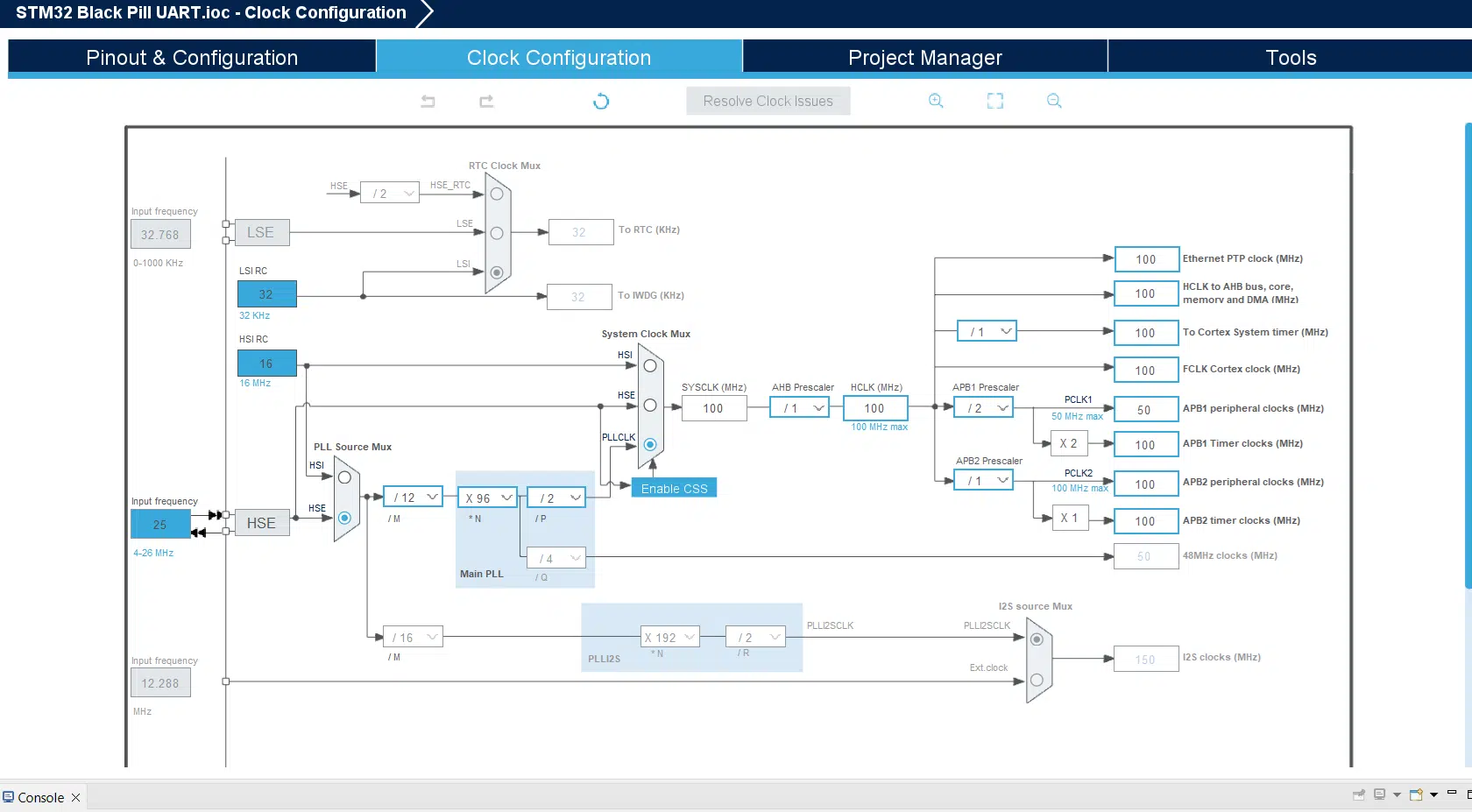This screenshot has width=1472, height=812.
Task: Open the PLL /Q divider /4 dropdown
Action: tap(556, 558)
